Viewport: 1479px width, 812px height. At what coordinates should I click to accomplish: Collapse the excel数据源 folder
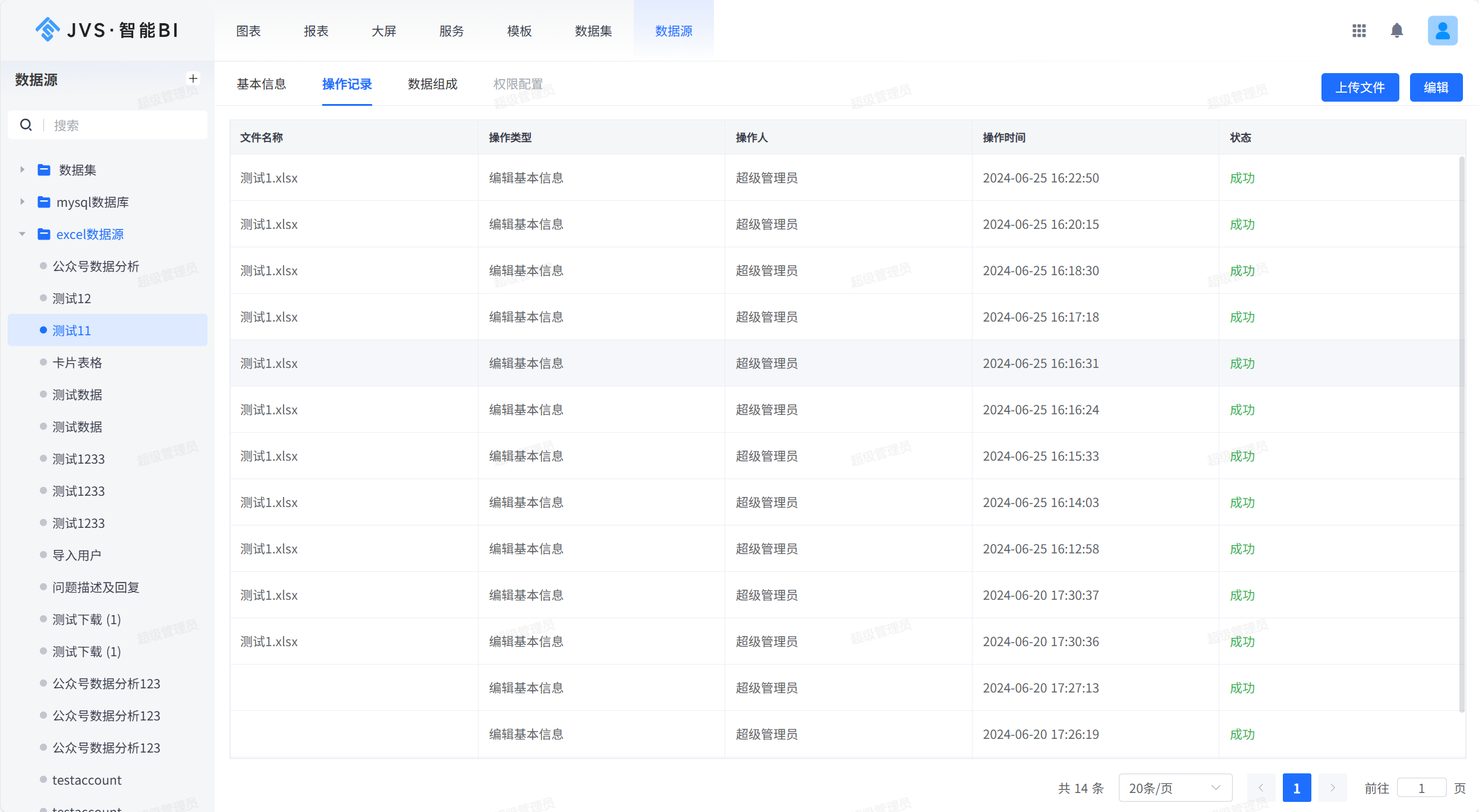(x=22, y=234)
